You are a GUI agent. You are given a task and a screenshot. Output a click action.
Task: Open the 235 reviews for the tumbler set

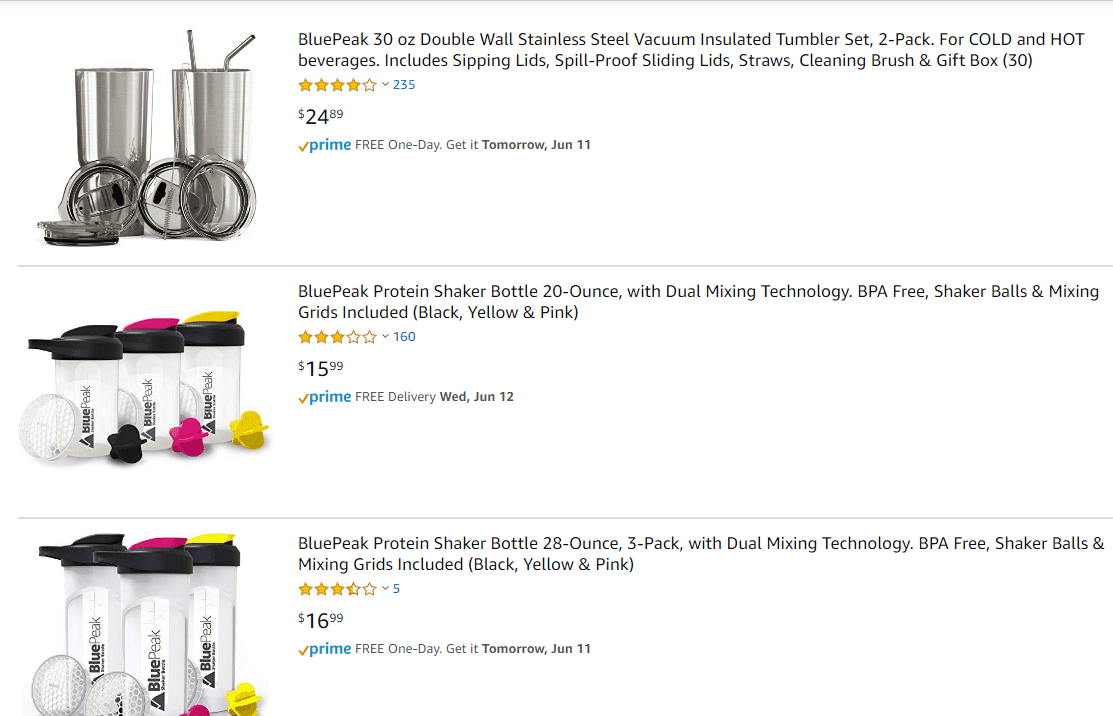[x=403, y=85]
